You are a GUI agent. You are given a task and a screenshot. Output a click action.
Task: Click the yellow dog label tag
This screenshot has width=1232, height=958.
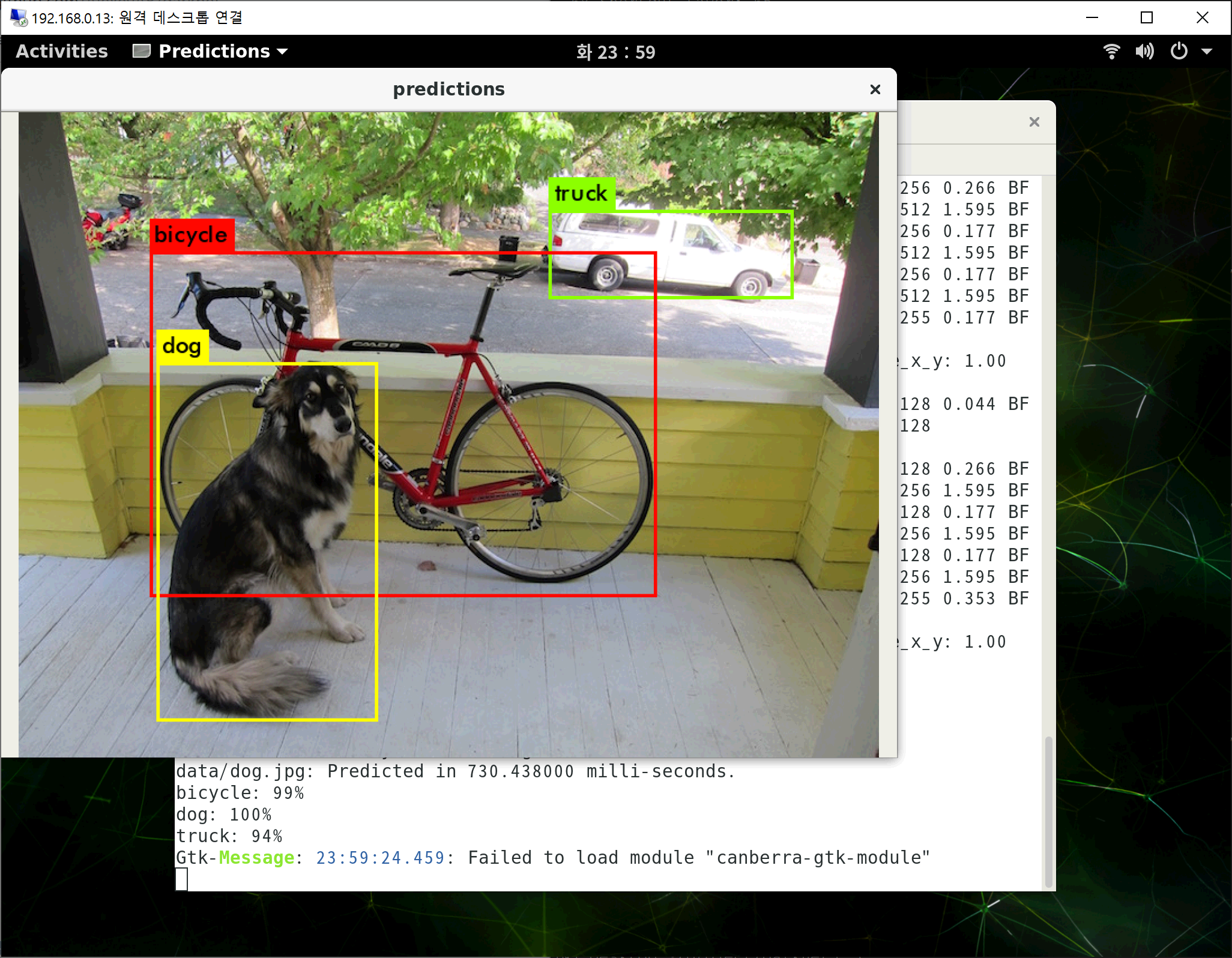[182, 346]
